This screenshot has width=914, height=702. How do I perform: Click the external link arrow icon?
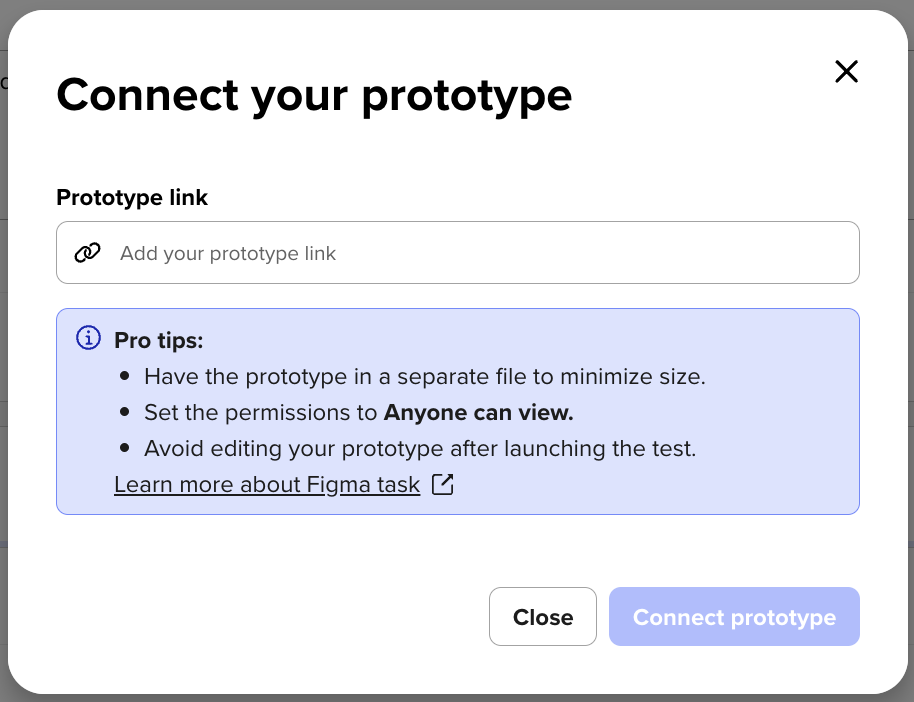[x=442, y=485]
